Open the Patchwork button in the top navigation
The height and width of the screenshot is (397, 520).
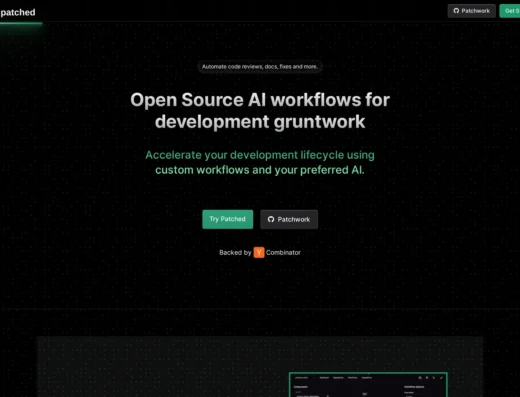(472, 11)
